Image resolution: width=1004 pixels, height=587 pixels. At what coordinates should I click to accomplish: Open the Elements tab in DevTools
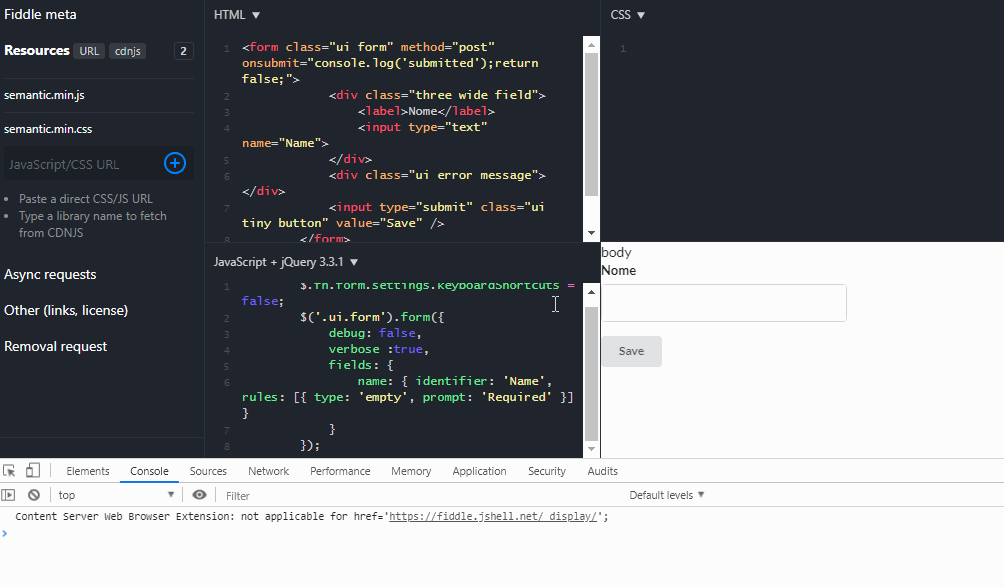pyautogui.click(x=88, y=470)
